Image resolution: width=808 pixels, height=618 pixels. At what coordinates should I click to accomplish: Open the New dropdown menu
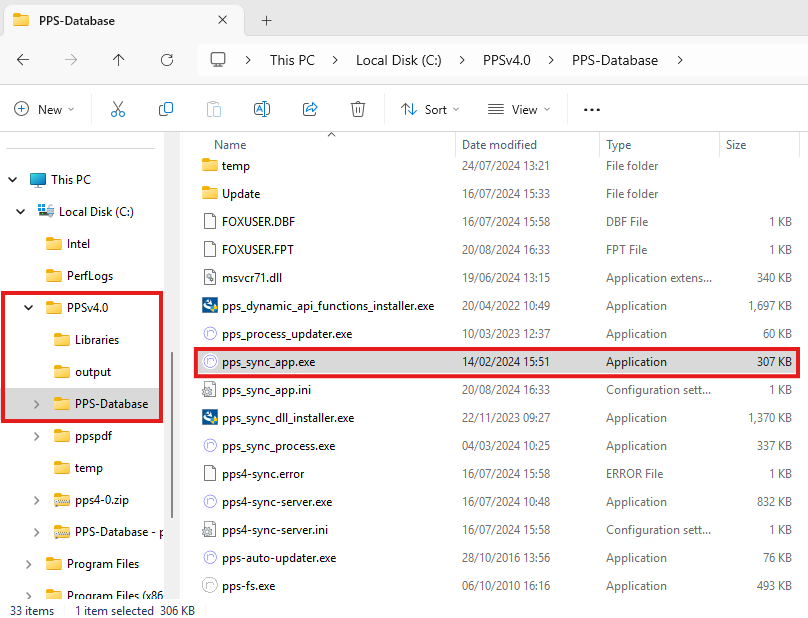(44, 109)
